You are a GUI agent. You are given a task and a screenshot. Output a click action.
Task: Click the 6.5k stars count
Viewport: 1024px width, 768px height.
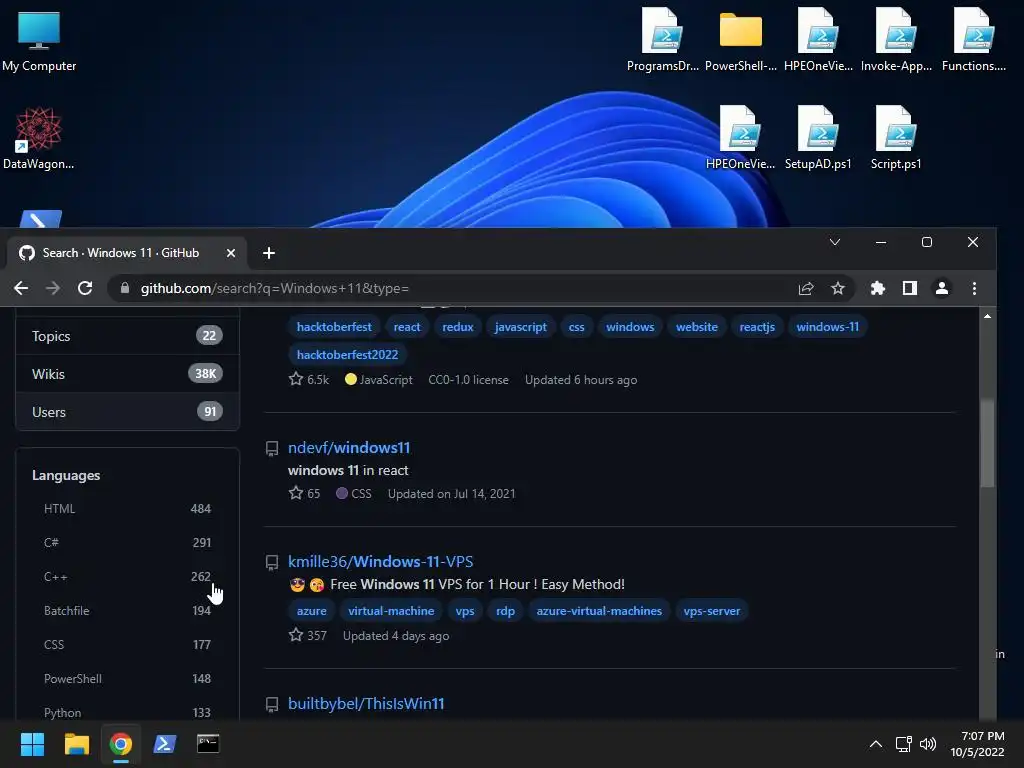309,379
